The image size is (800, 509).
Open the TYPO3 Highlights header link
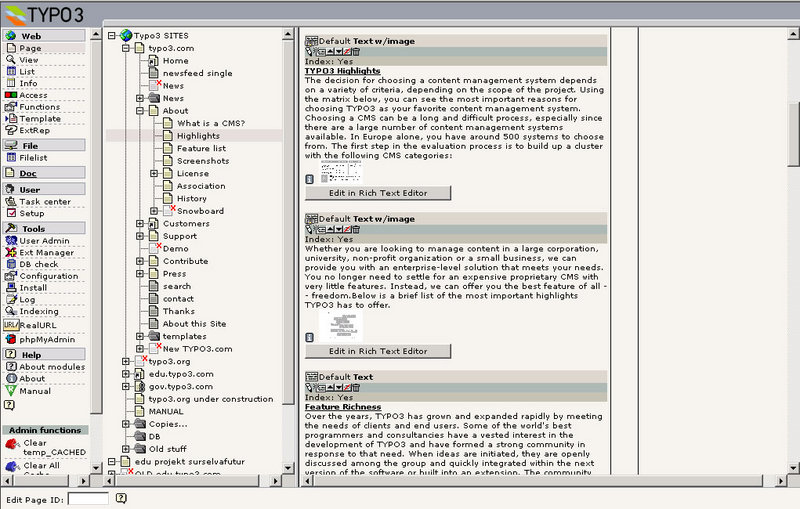tap(342, 71)
